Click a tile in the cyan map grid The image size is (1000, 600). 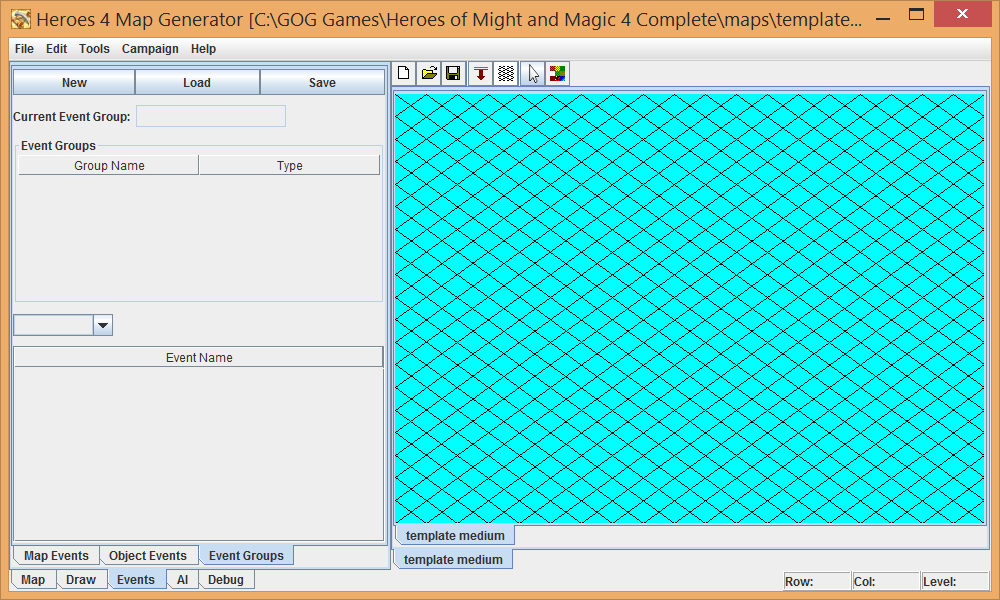click(x=689, y=309)
